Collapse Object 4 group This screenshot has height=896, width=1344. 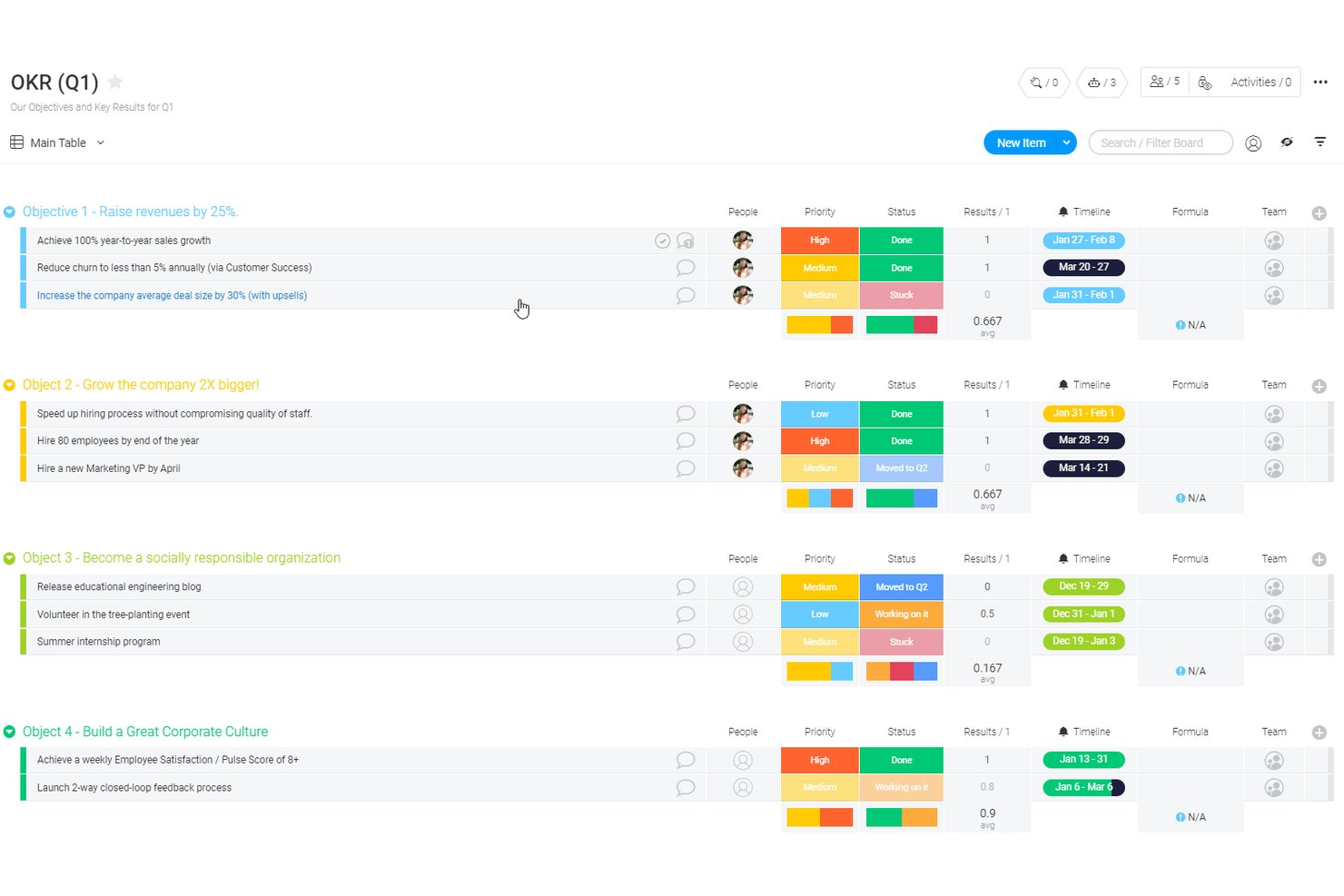(x=9, y=732)
